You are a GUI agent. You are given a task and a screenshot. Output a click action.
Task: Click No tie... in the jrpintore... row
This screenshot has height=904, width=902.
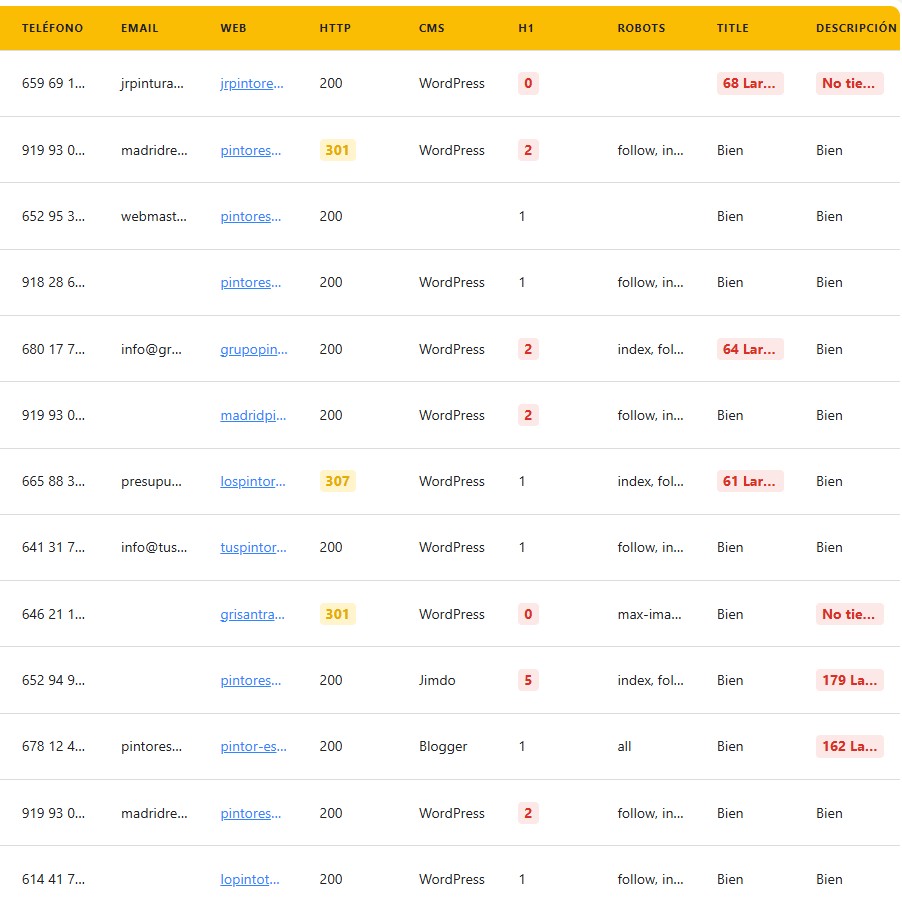pos(850,84)
